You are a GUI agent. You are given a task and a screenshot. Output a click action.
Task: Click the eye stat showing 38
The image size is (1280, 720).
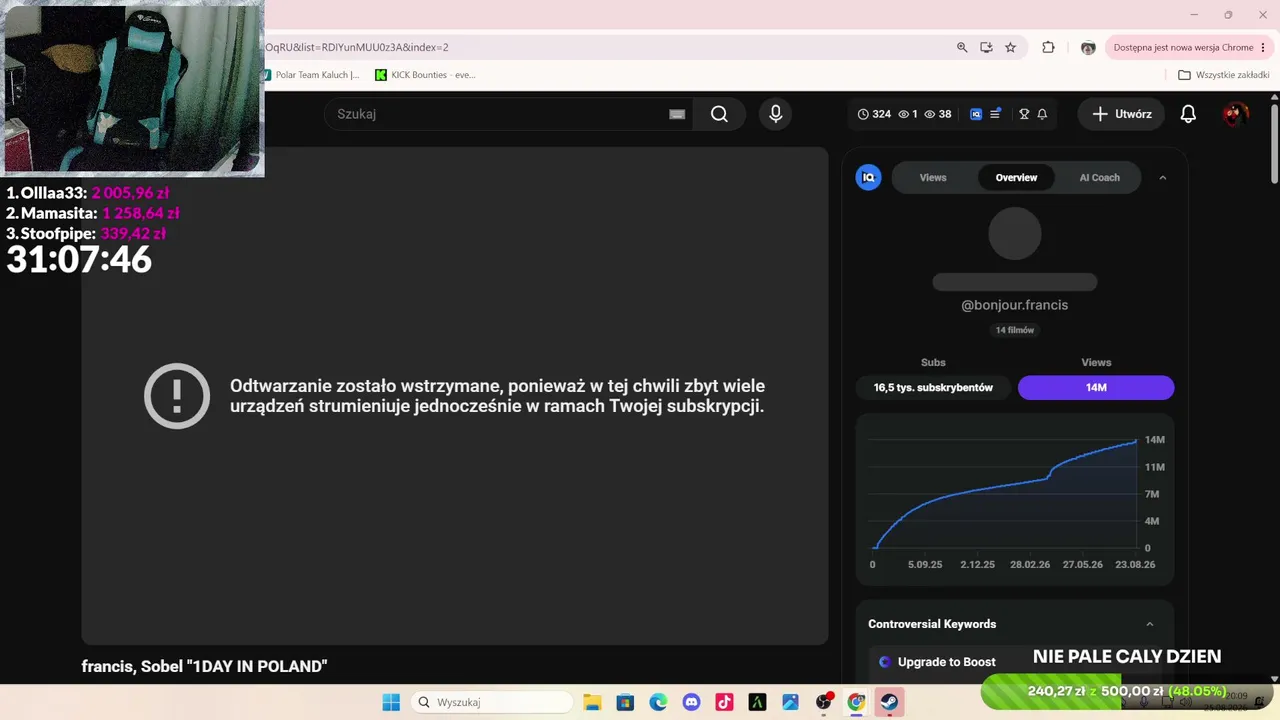point(937,114)
